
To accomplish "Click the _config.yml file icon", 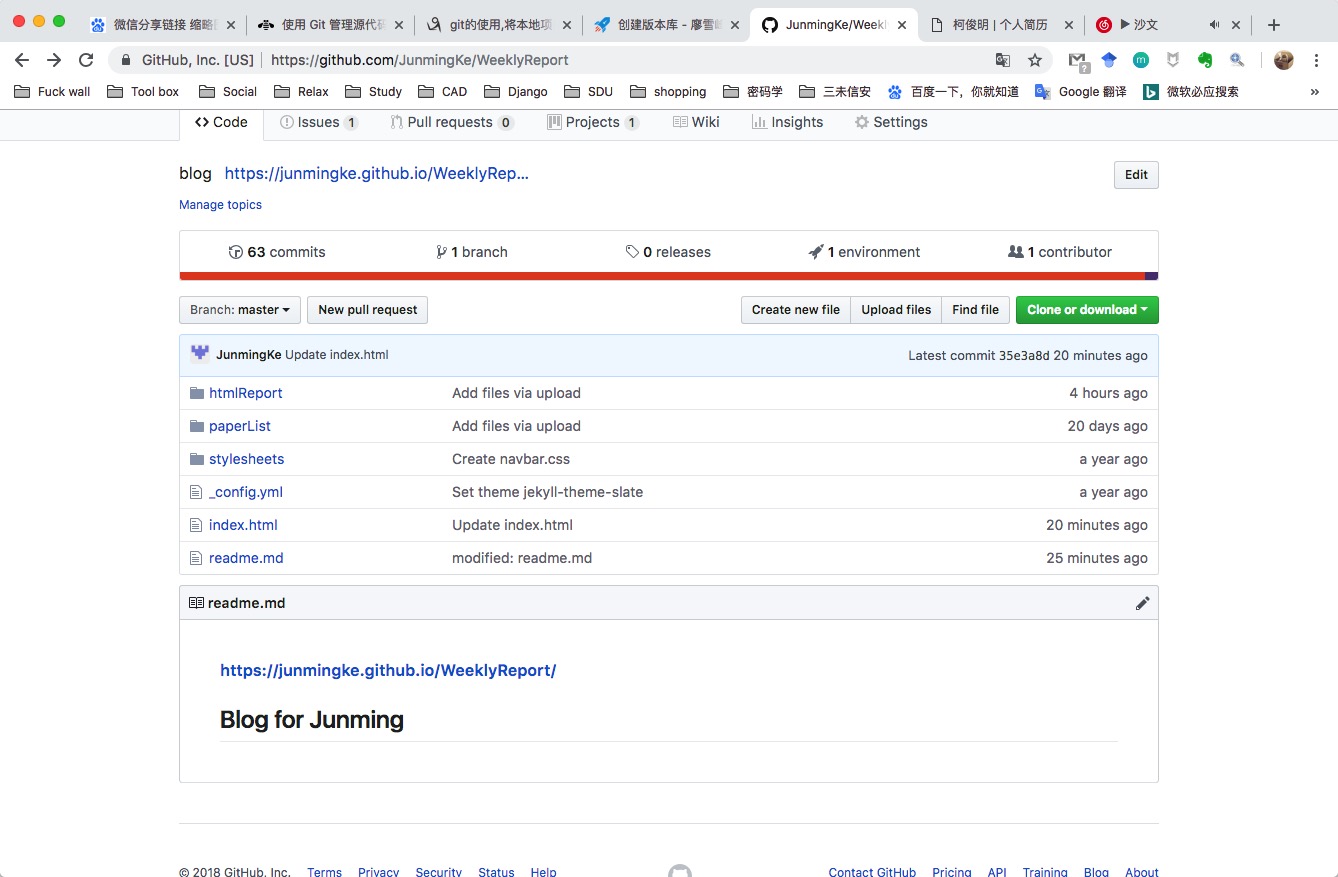I will [197, 492].
